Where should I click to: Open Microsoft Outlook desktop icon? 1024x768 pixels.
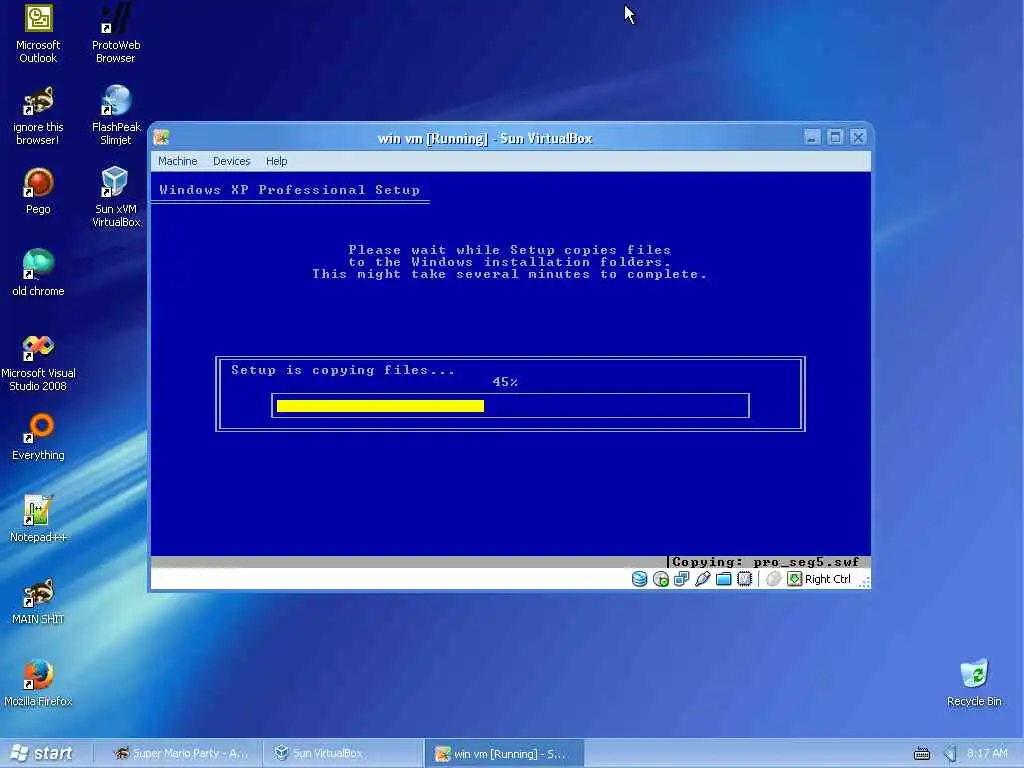point(38,34)
